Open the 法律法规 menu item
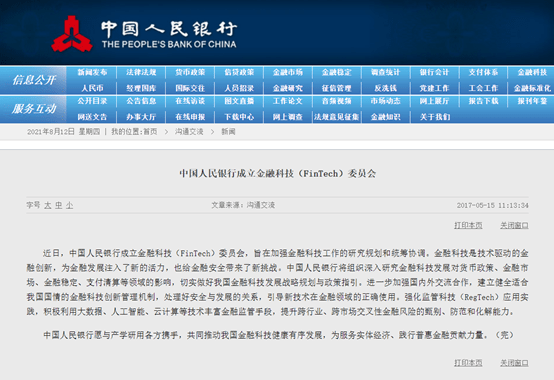The width and height of the screenshot is (554, 380). (141, 72)
